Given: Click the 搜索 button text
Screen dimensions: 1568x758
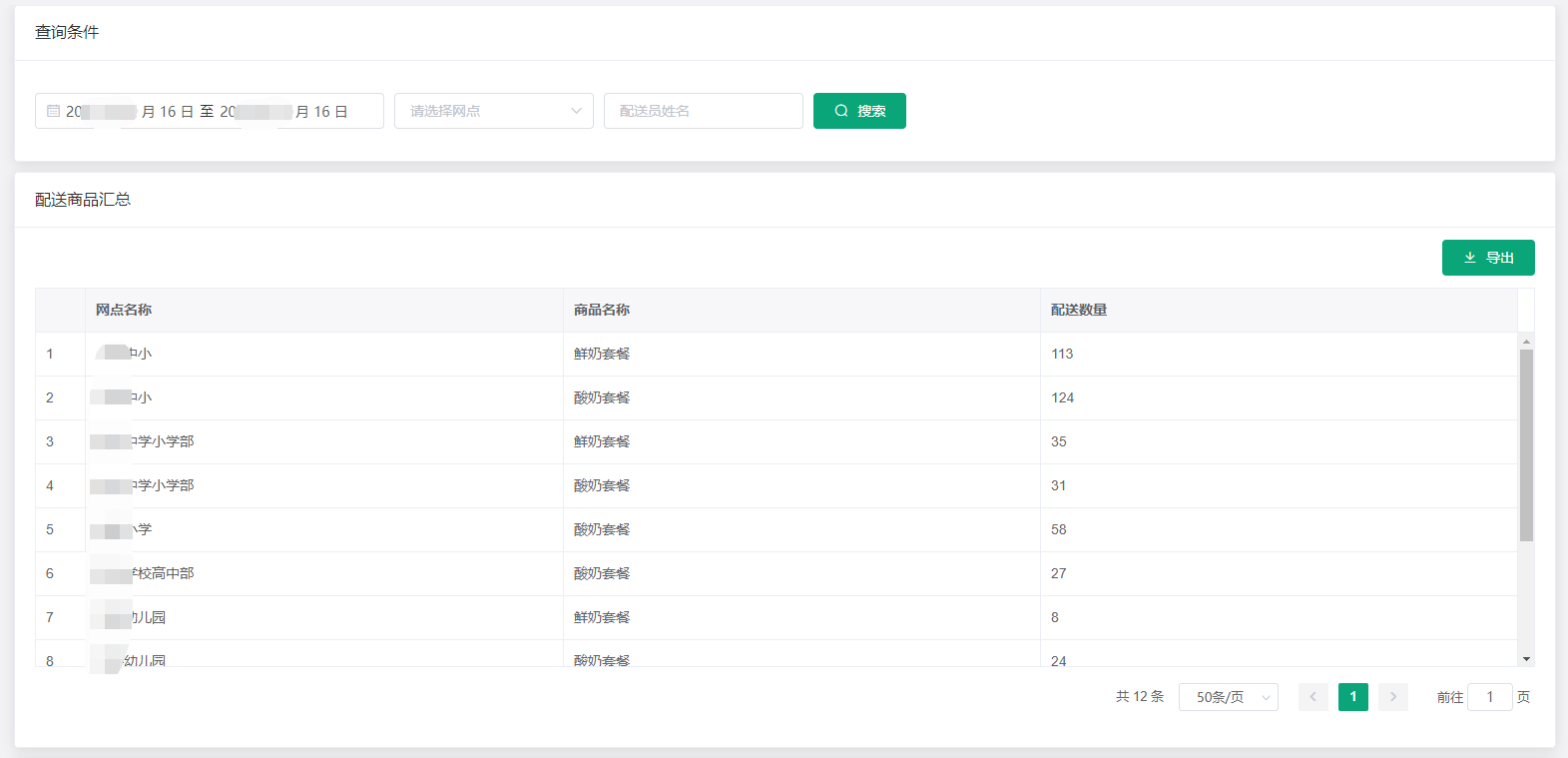Looking at the screenshot, I should pos(871,111).
